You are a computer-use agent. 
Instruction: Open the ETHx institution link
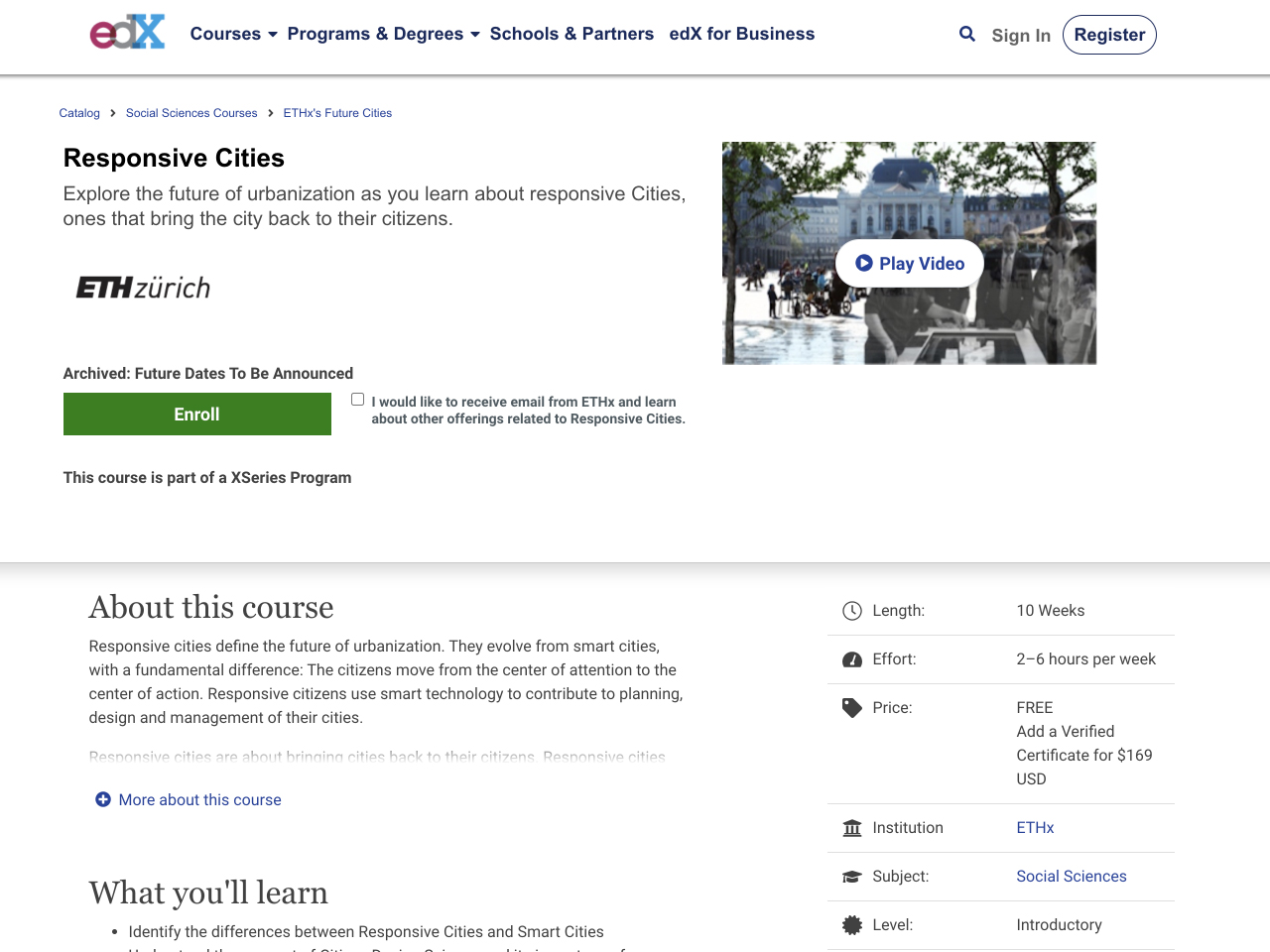click(x=1035, y=828)
